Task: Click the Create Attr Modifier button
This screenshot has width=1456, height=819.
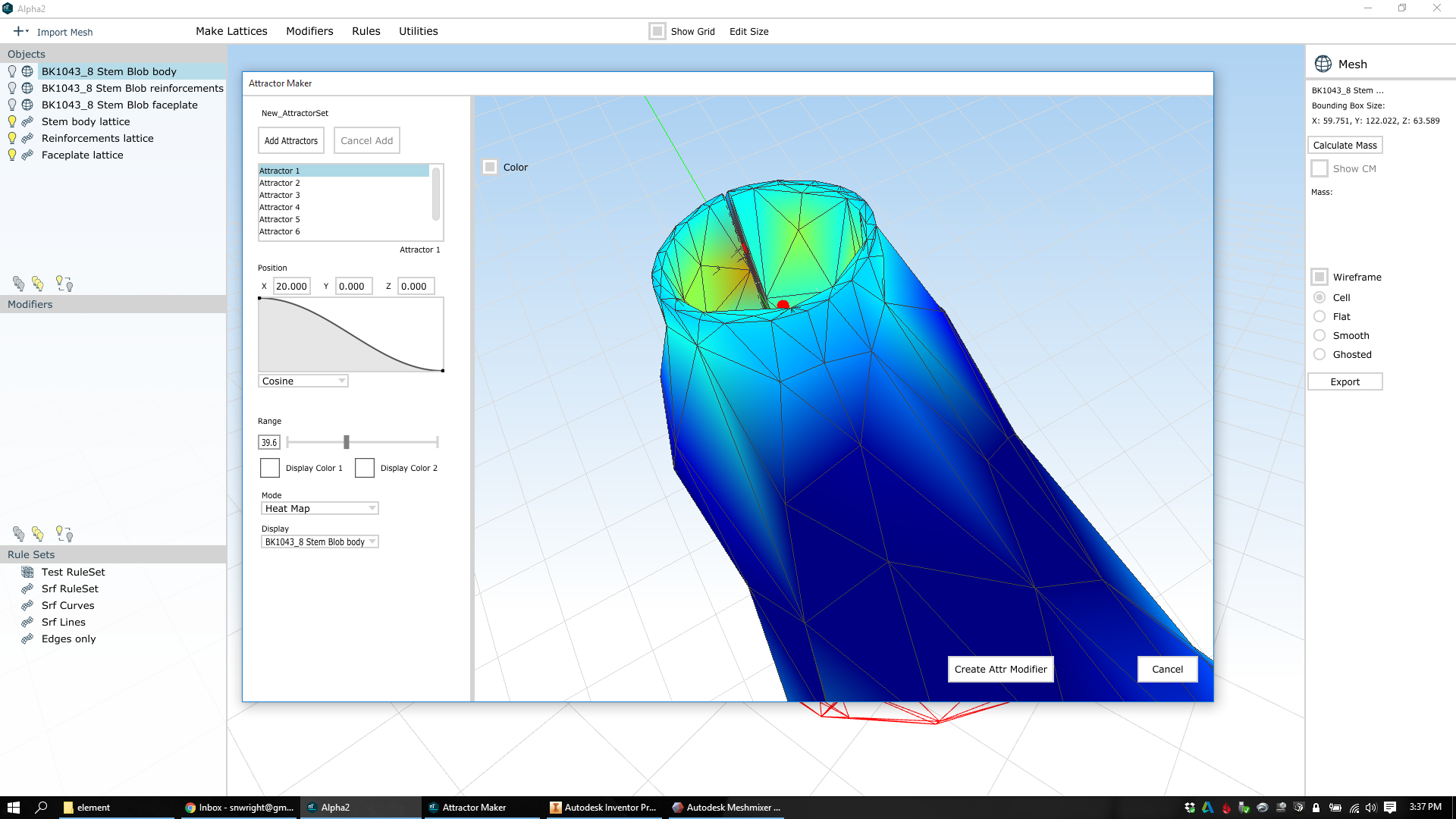Action: 1000,669
